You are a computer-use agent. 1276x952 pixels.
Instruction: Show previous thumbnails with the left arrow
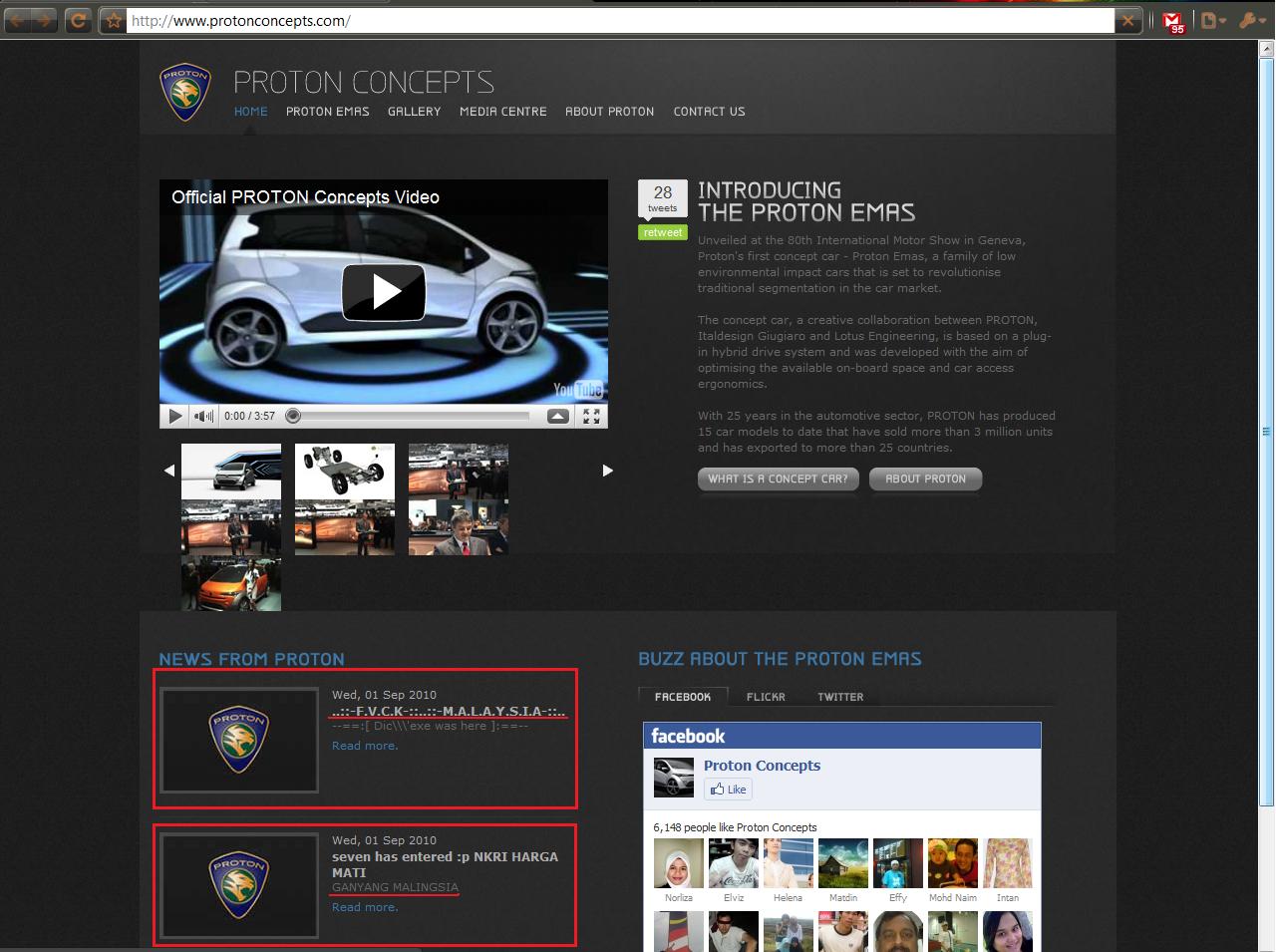pyautogui.click(x=169, y=471)
